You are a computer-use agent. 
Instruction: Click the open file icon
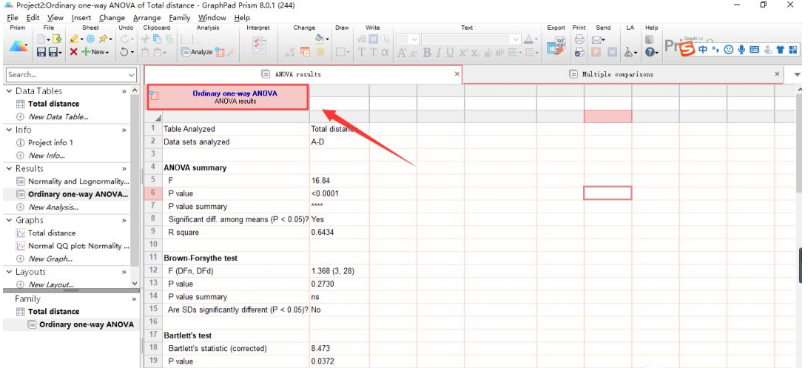pos(57,39)
